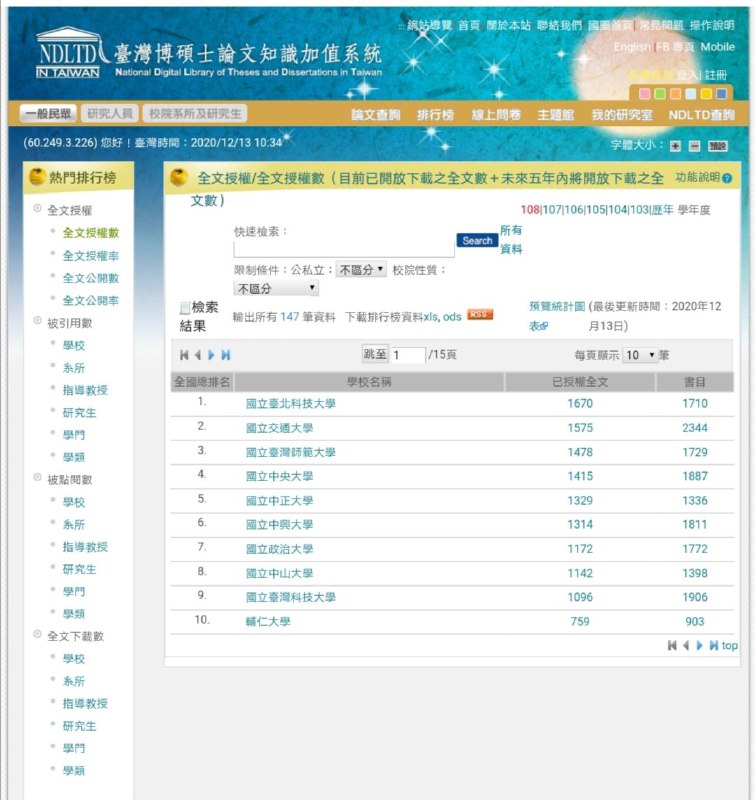Viewport: 755px width, 800px height.
Task: Click the 熱門排行榜 gold apple icon
Action: tap(37, 177)
